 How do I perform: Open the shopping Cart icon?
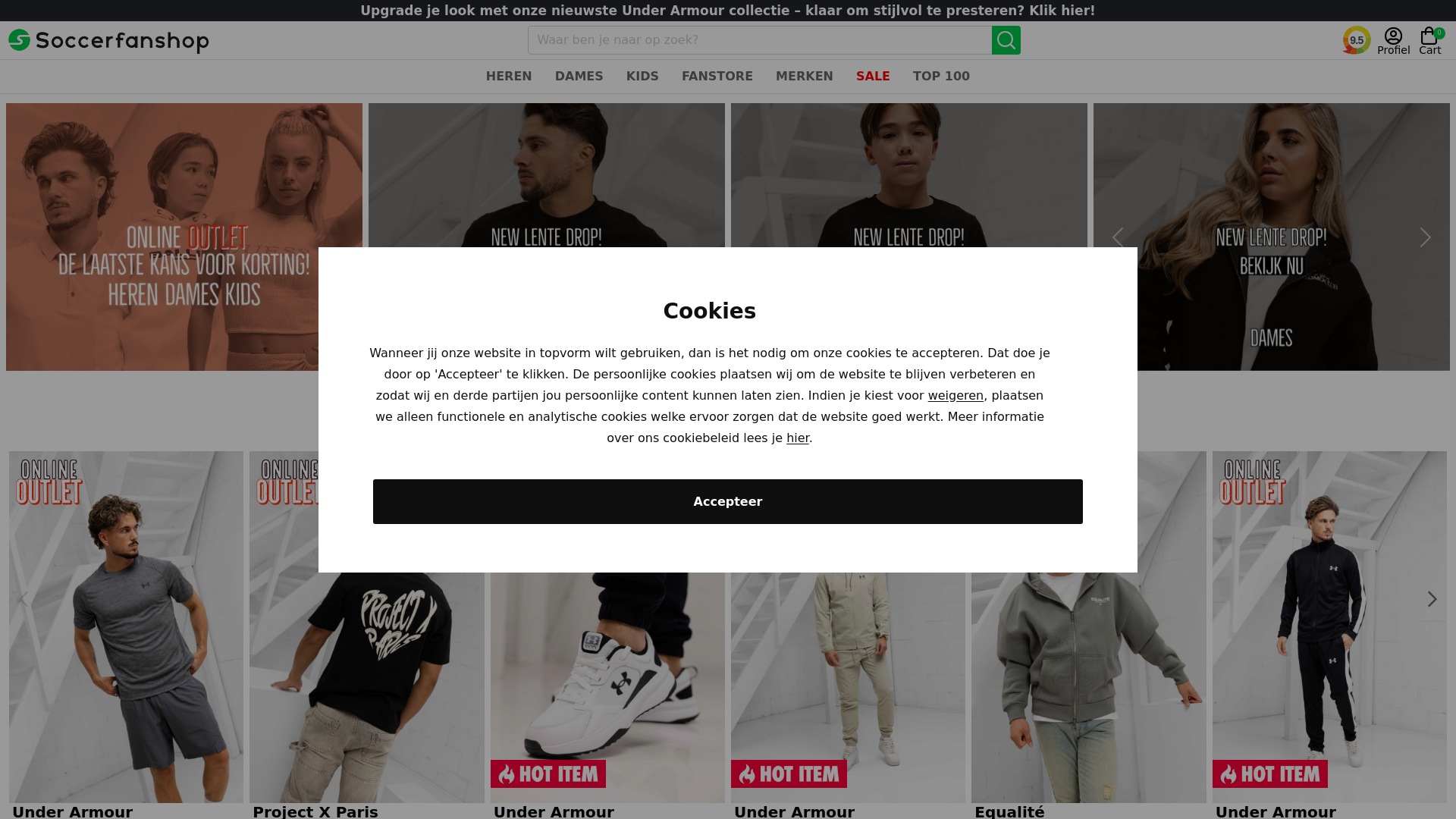pos(1430,41)
